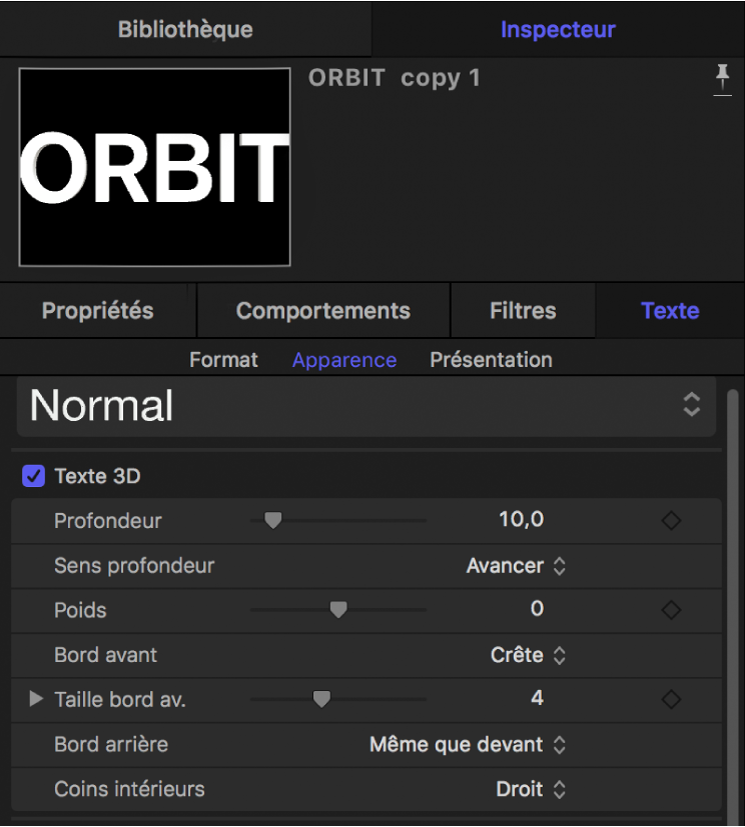Expand the Taille bord av. disclosure triangle

click(x=36, y=699)
